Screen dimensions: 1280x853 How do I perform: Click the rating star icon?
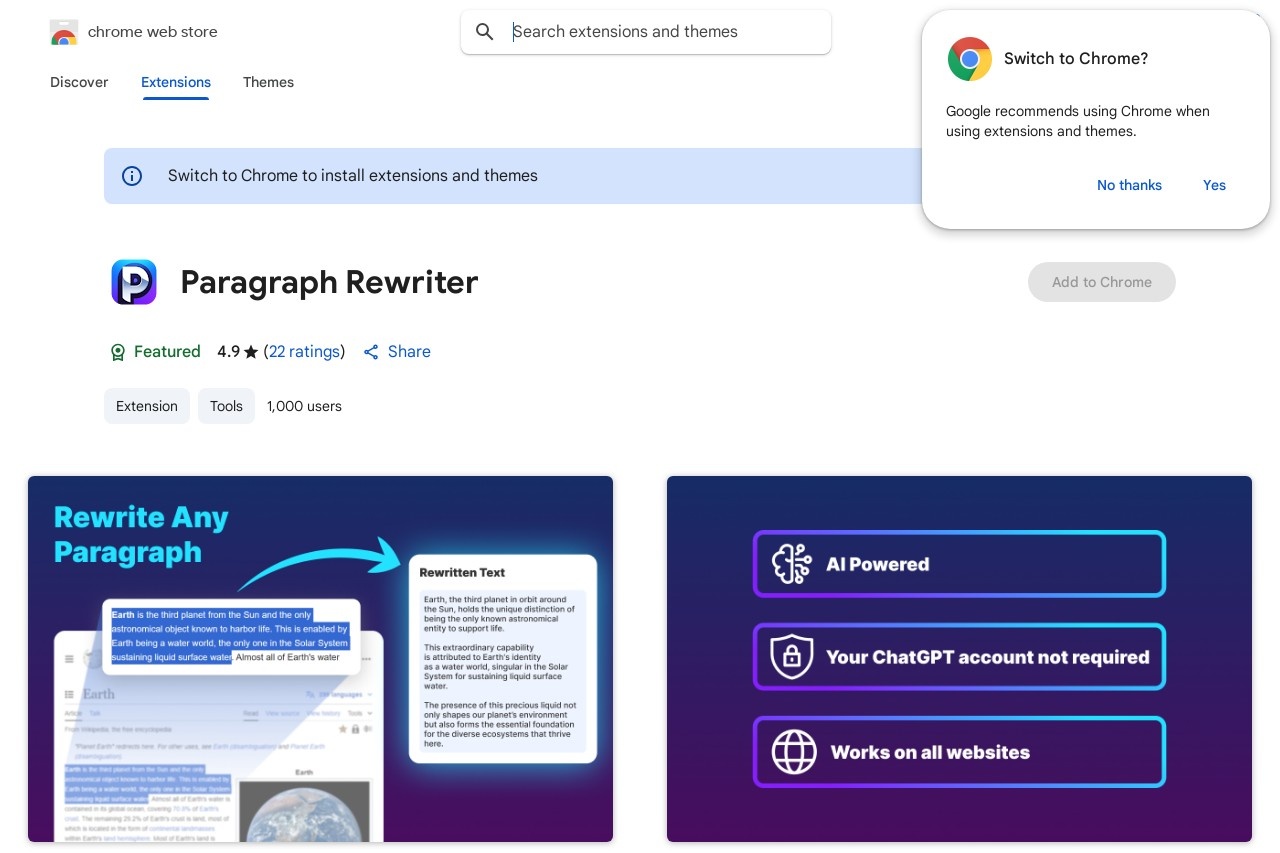click(x=251, y=352)
